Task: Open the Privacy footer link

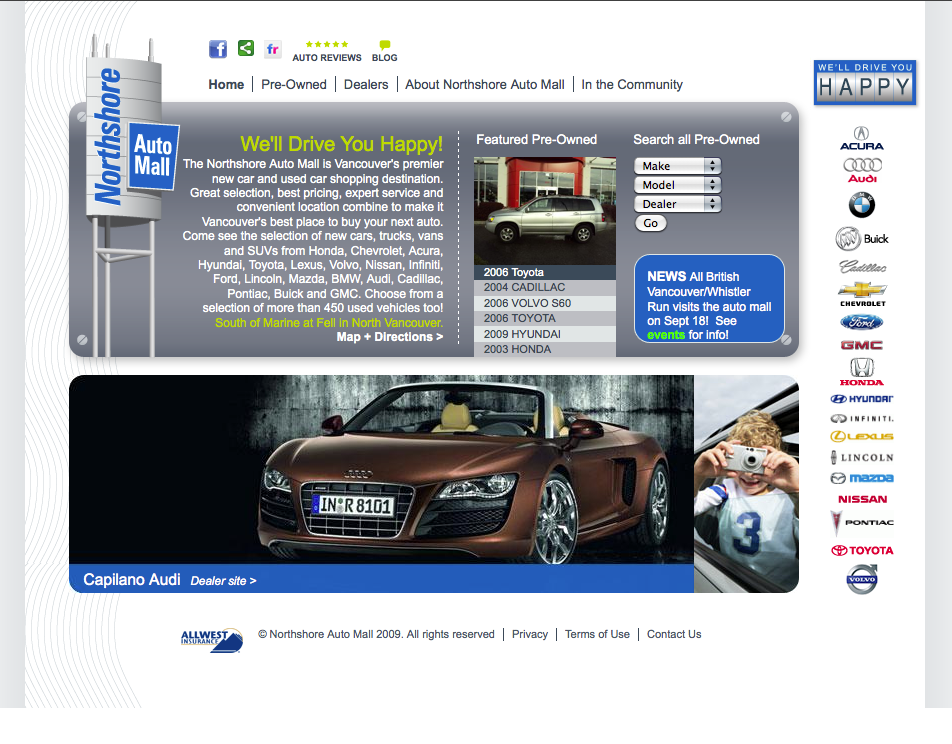Action: [529, 634]
